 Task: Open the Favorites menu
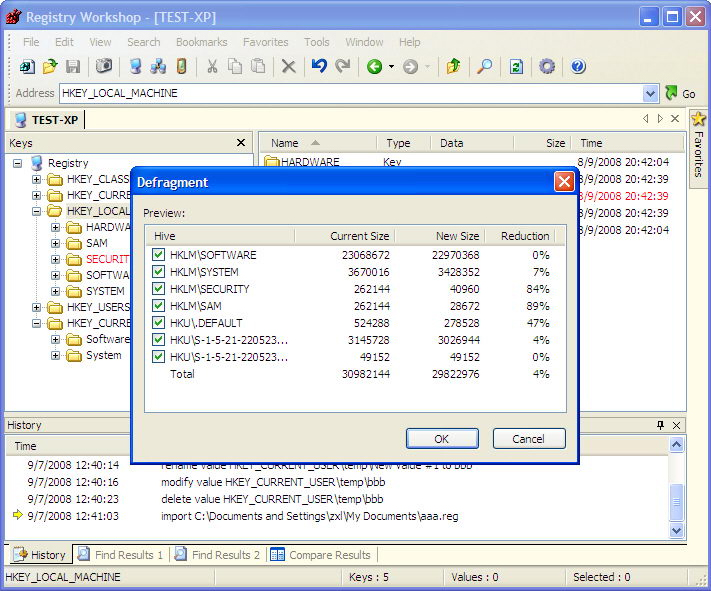(265, 42)
